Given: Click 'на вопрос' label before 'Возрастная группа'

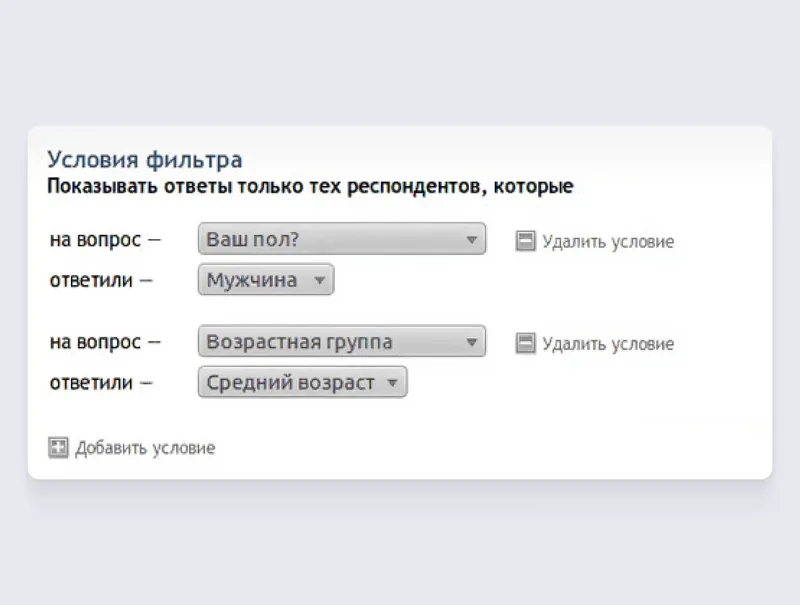Looking at the screenshot, I should (x=95, y=342).
